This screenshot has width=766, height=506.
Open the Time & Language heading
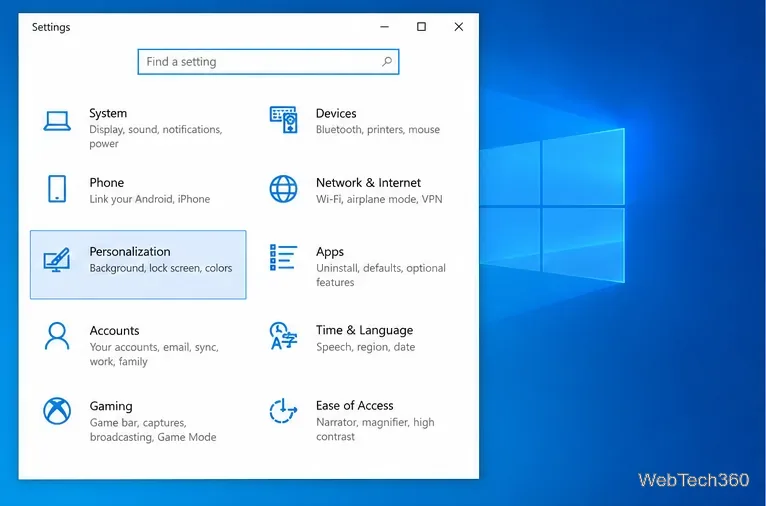[364, 331]
